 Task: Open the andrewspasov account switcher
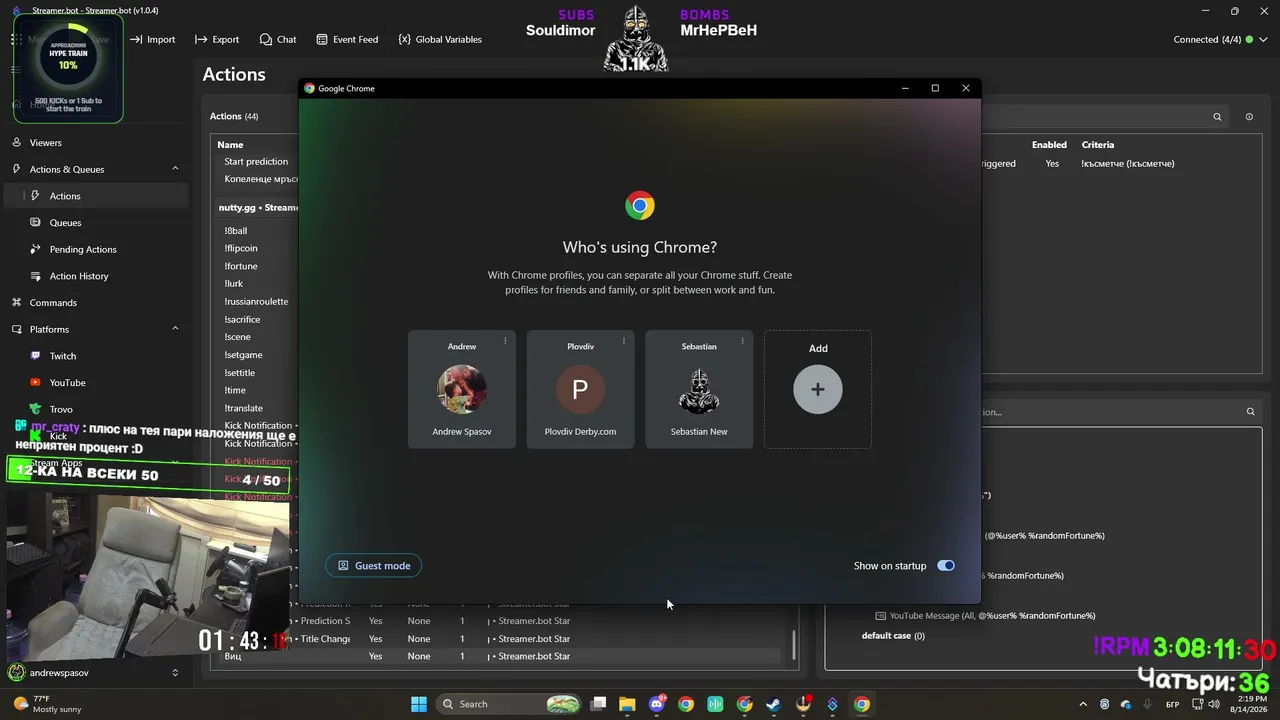[x=96, y=673]
